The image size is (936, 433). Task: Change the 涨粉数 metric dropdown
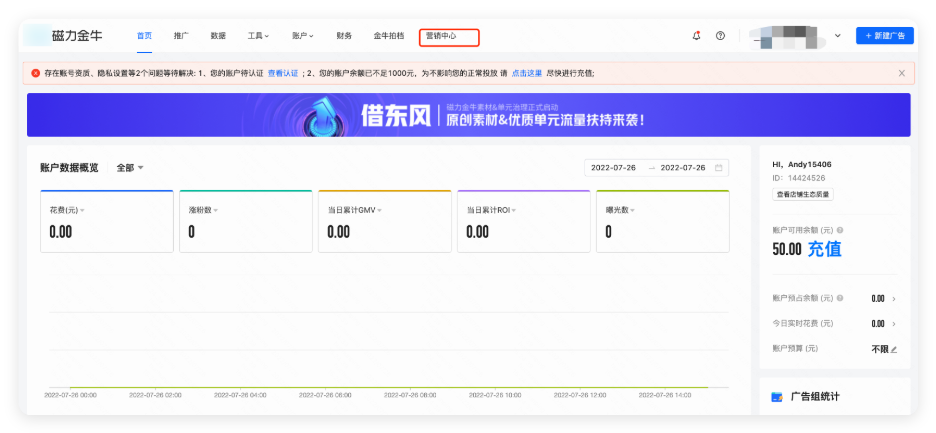click(x=215, y=210)
